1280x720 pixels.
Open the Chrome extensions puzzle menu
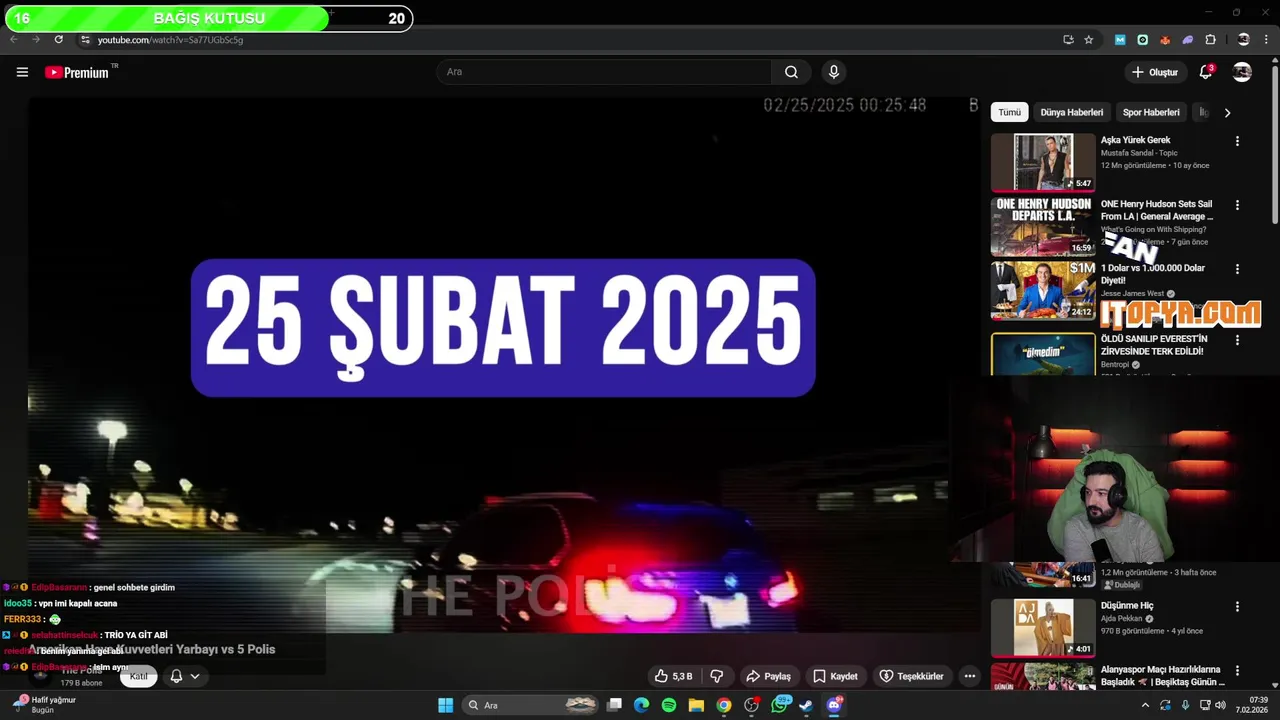(1211, 40)
